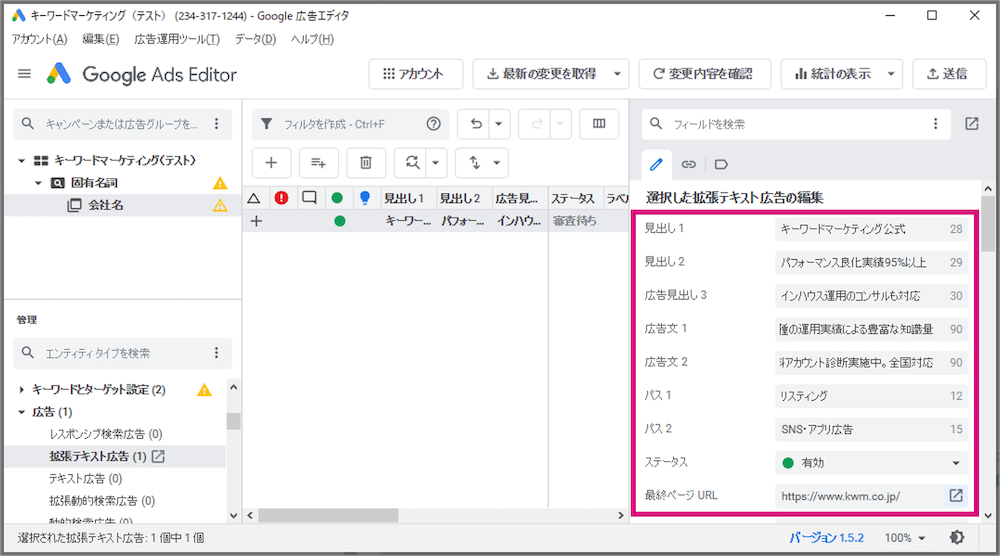Expand the undo history dropdown
Viewport: 1000px width, 556px height.
click(499, 124)
